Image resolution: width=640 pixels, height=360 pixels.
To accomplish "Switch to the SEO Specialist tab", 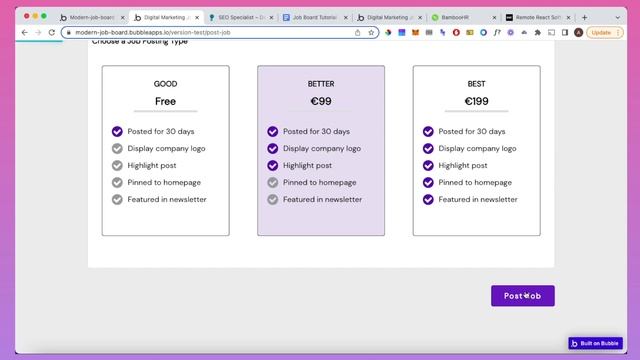I will (x=241, y=18).
